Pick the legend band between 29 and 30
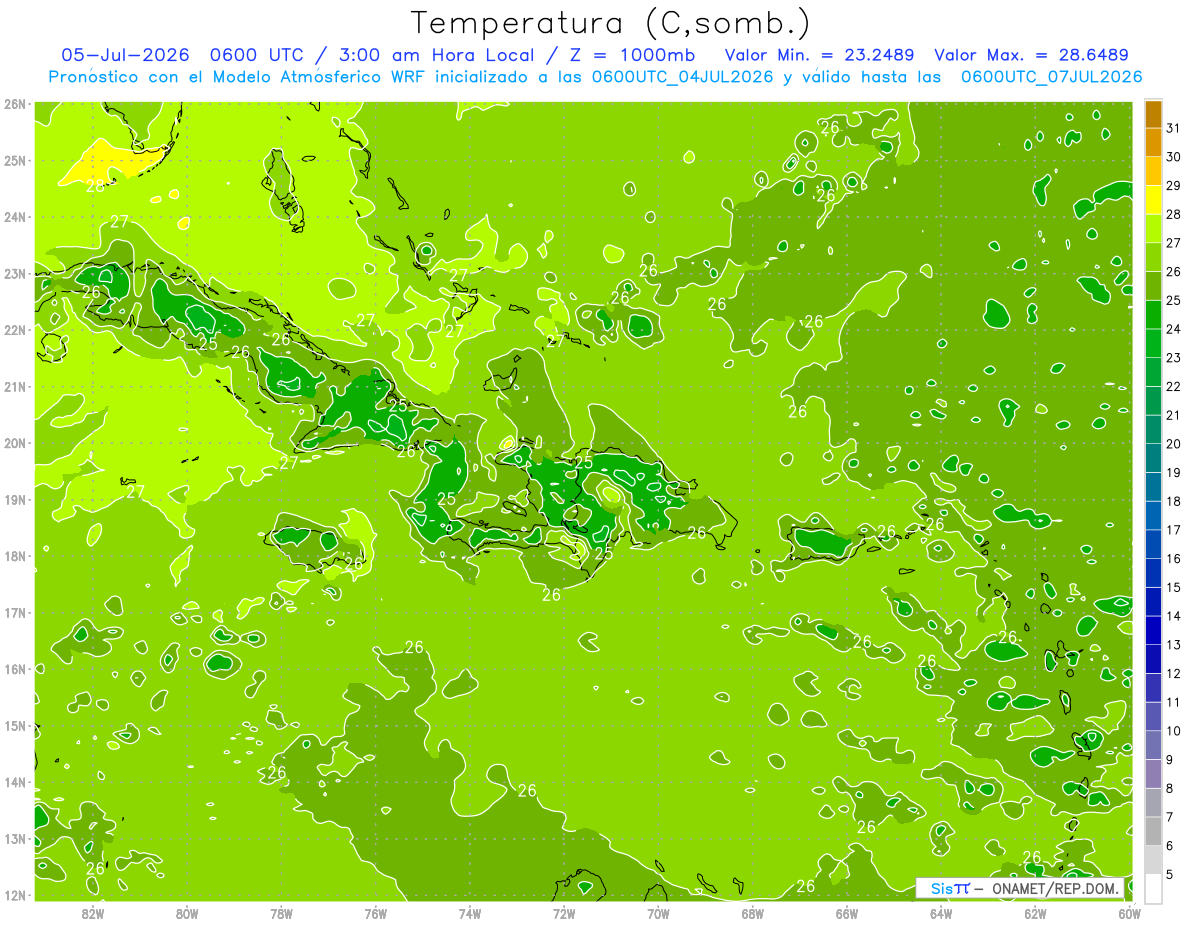This screenshot has height=927, width=1200. tap(1153, 172)
